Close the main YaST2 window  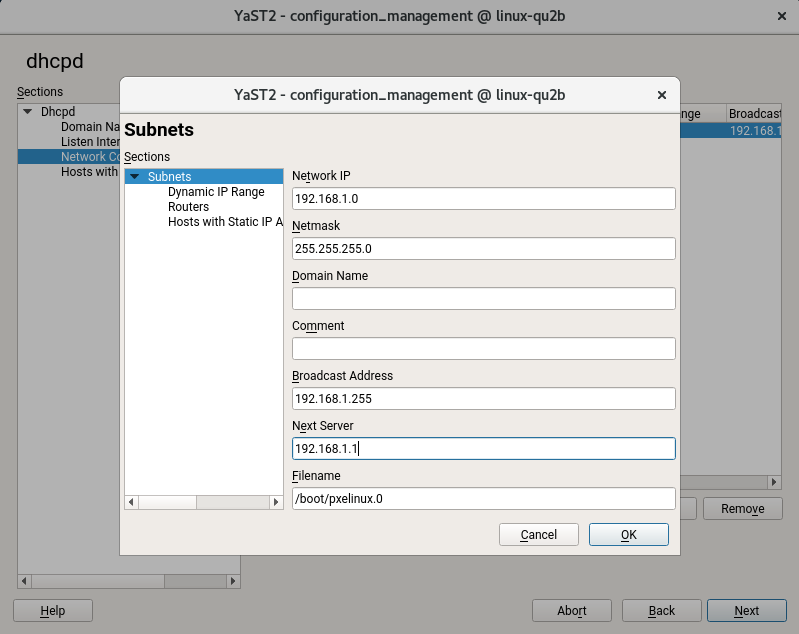[781, 16]
